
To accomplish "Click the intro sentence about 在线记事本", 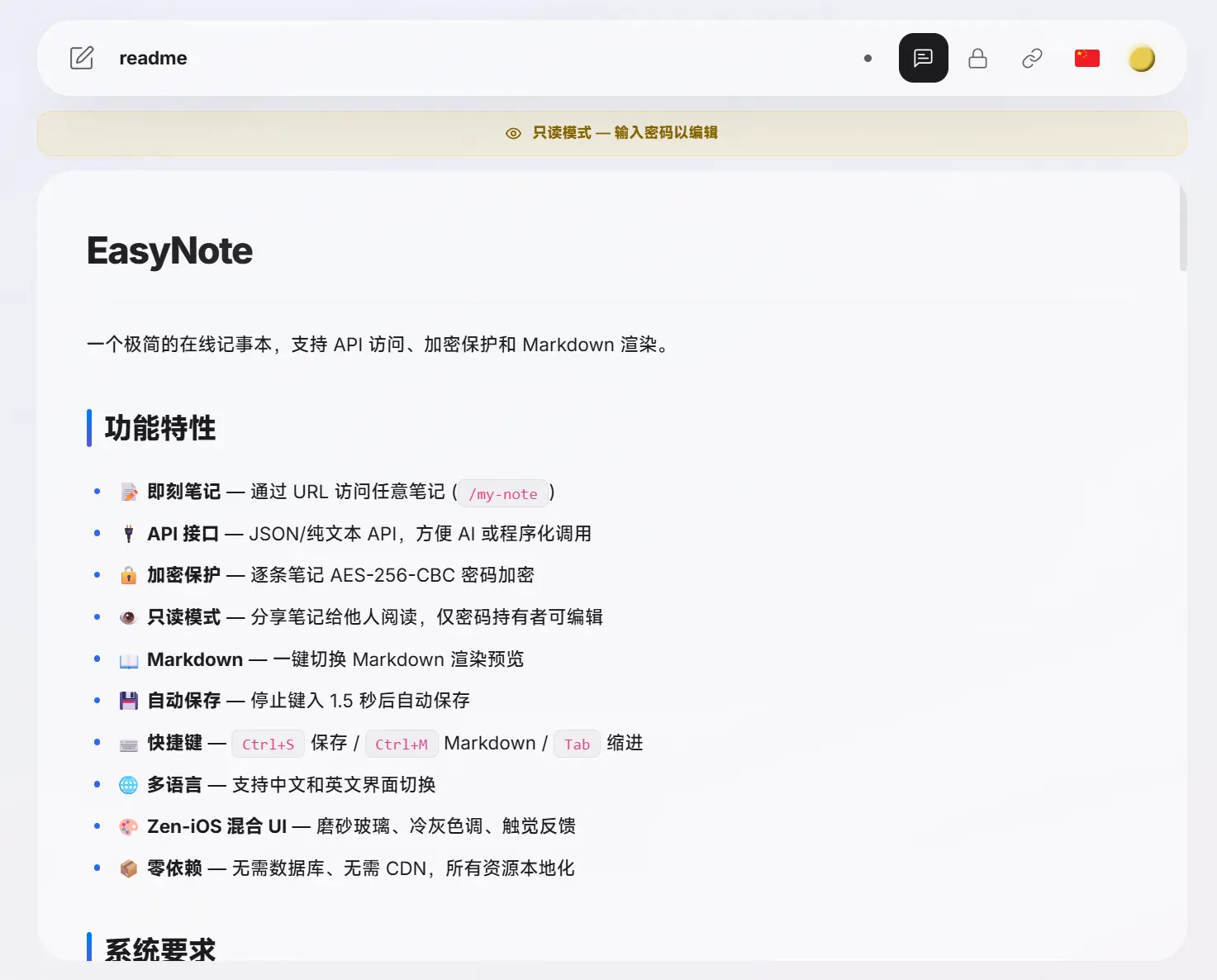I will pyautogui.click(x=381, y=345).
